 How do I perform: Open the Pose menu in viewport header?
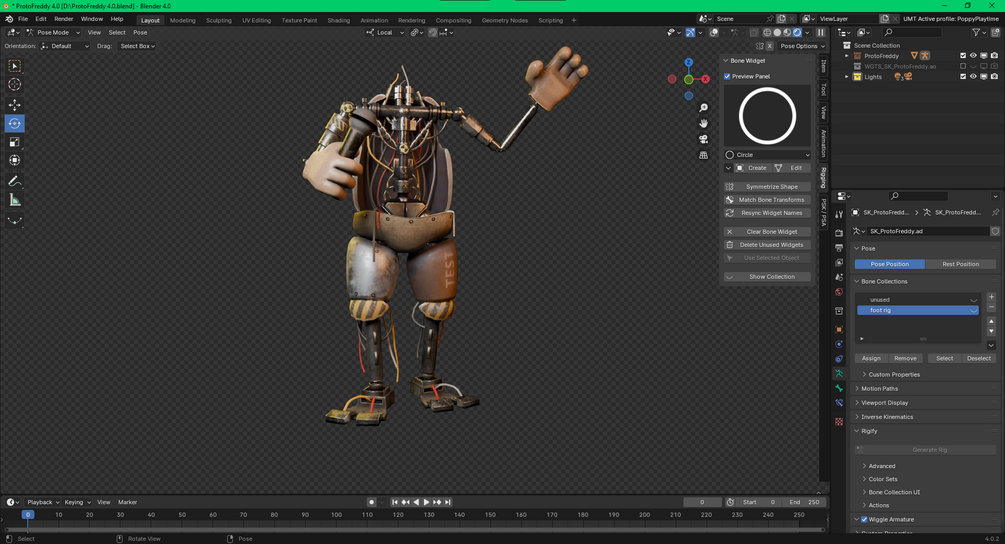click(140, 32)
